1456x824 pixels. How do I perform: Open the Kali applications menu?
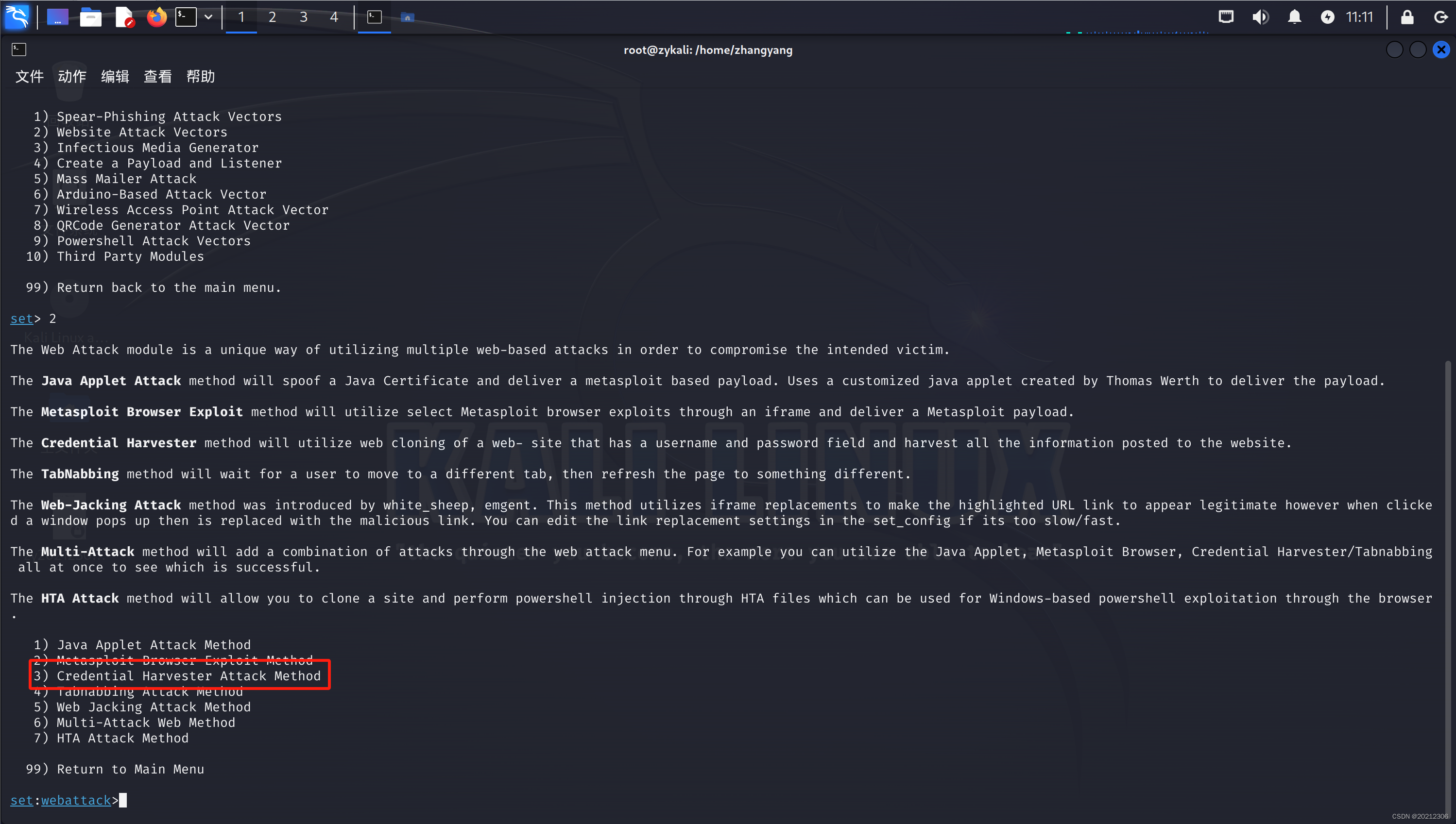pyautogui.click(x=17, y=17)
